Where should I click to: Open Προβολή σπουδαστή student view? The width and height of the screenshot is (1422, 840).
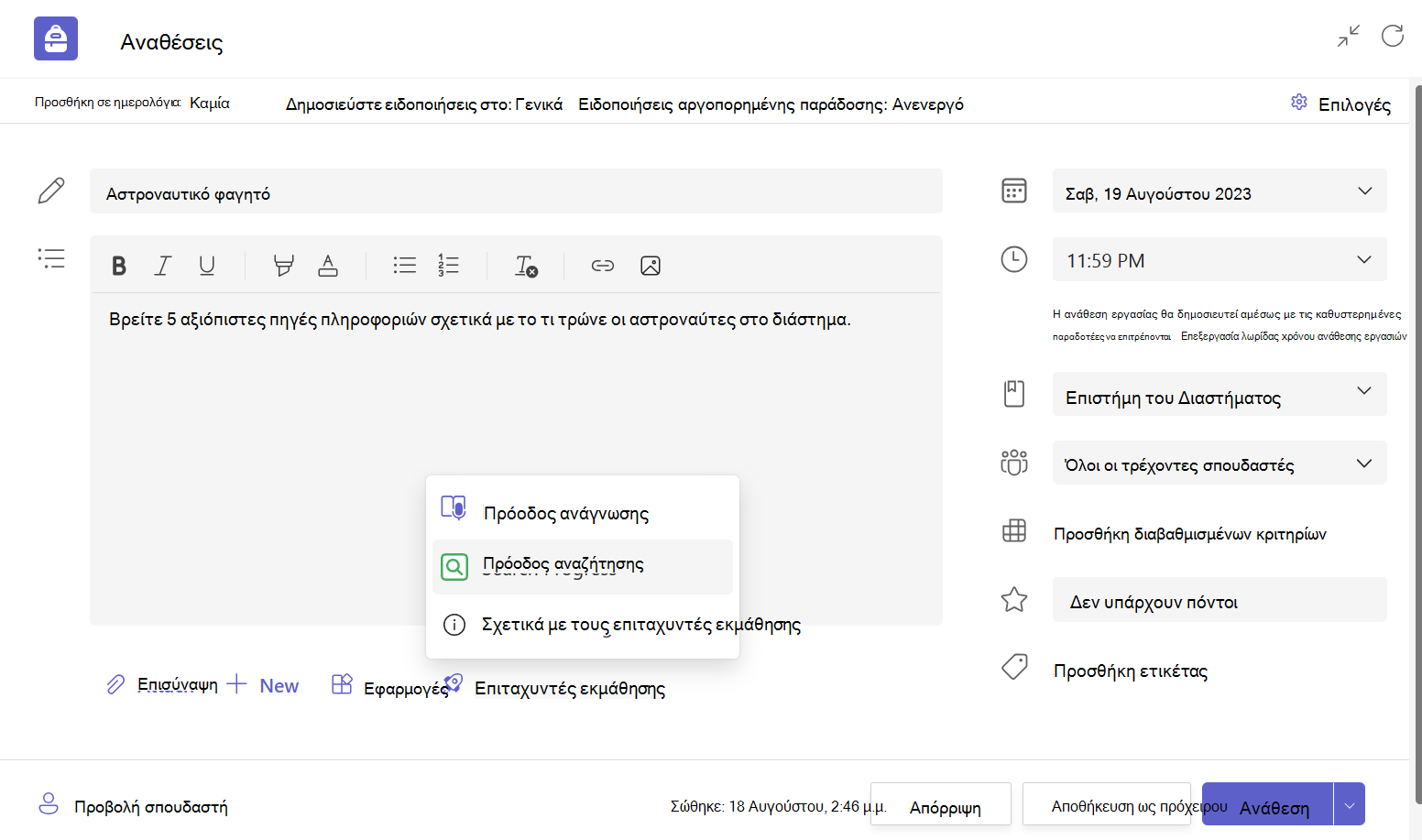[134, 805]
